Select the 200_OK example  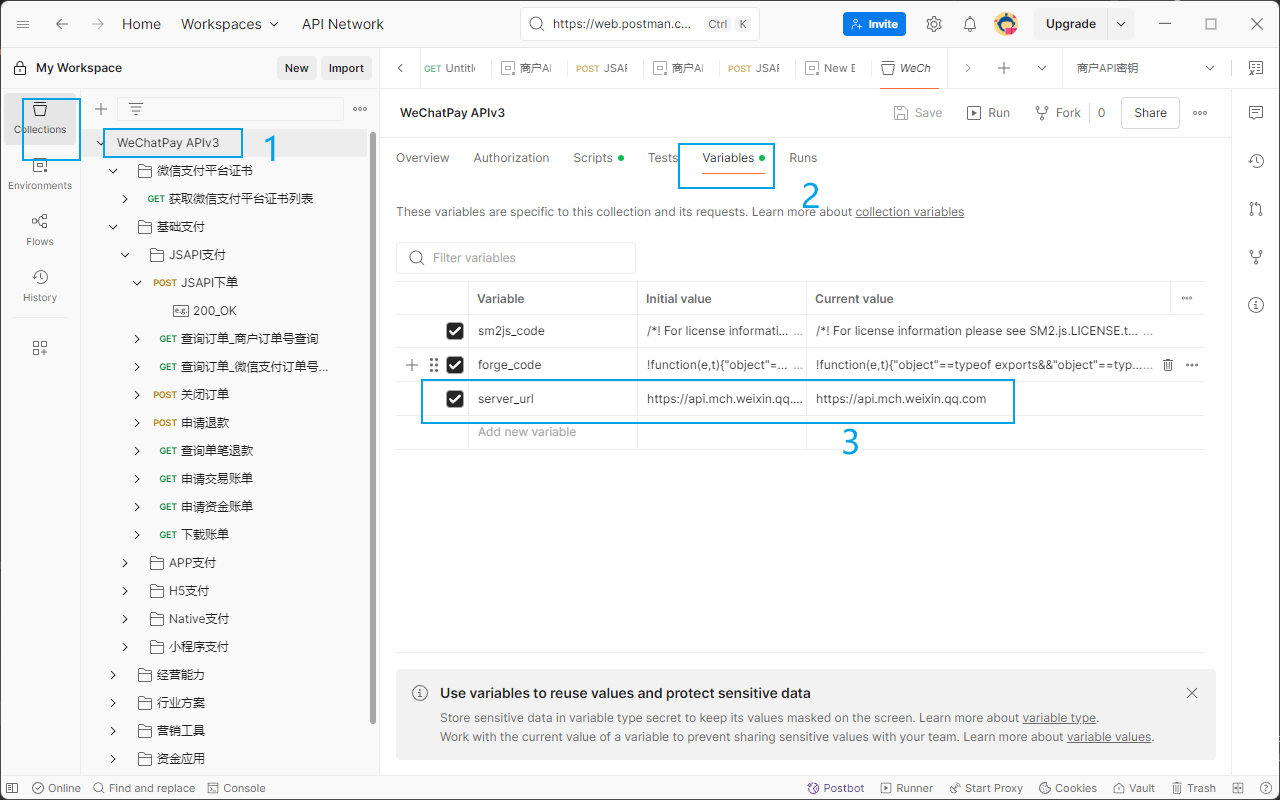pos(215,311)
